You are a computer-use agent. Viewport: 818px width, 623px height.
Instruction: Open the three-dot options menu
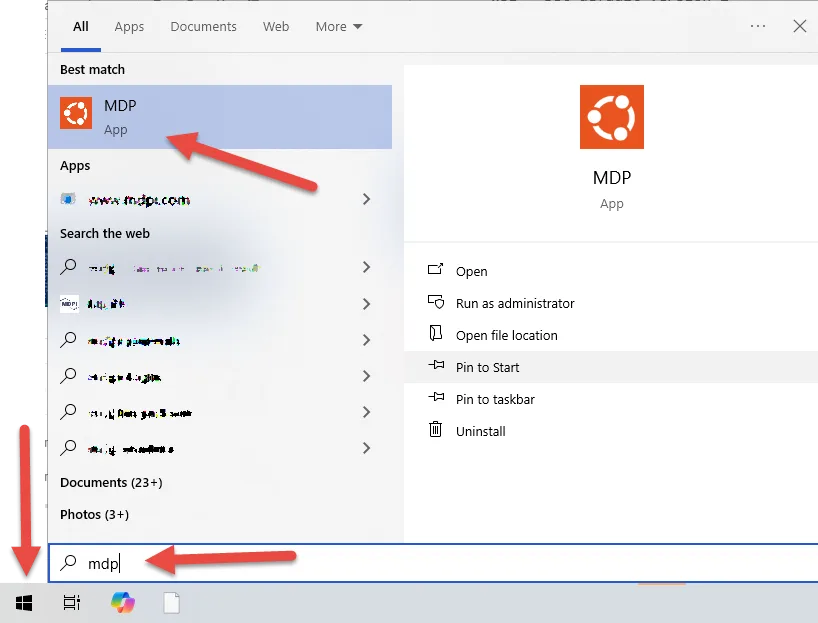[757, 26]
